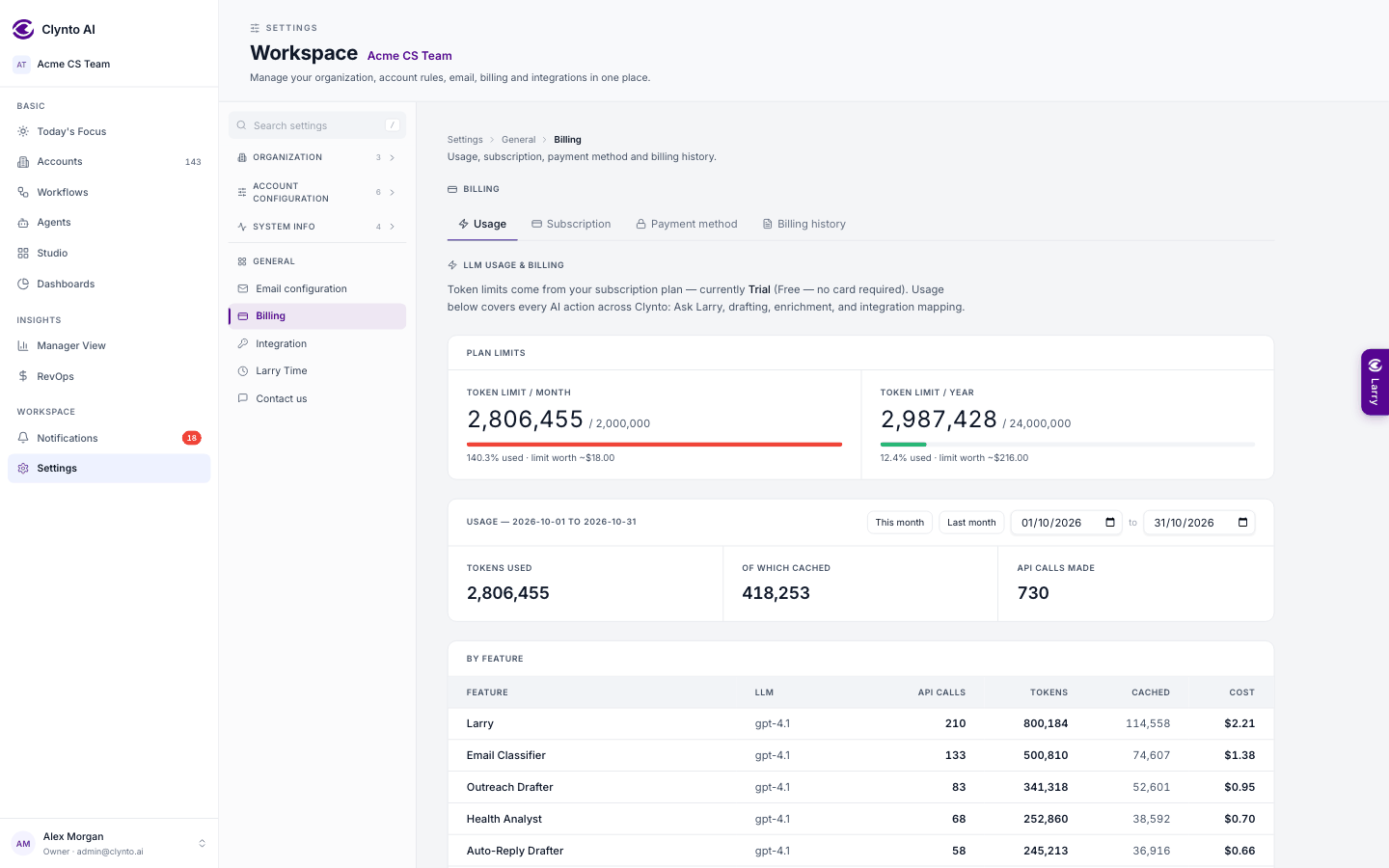This screenshot has width=1389, height=868.
Task: Click the General breadcrumb link
Action: (518, 140)
